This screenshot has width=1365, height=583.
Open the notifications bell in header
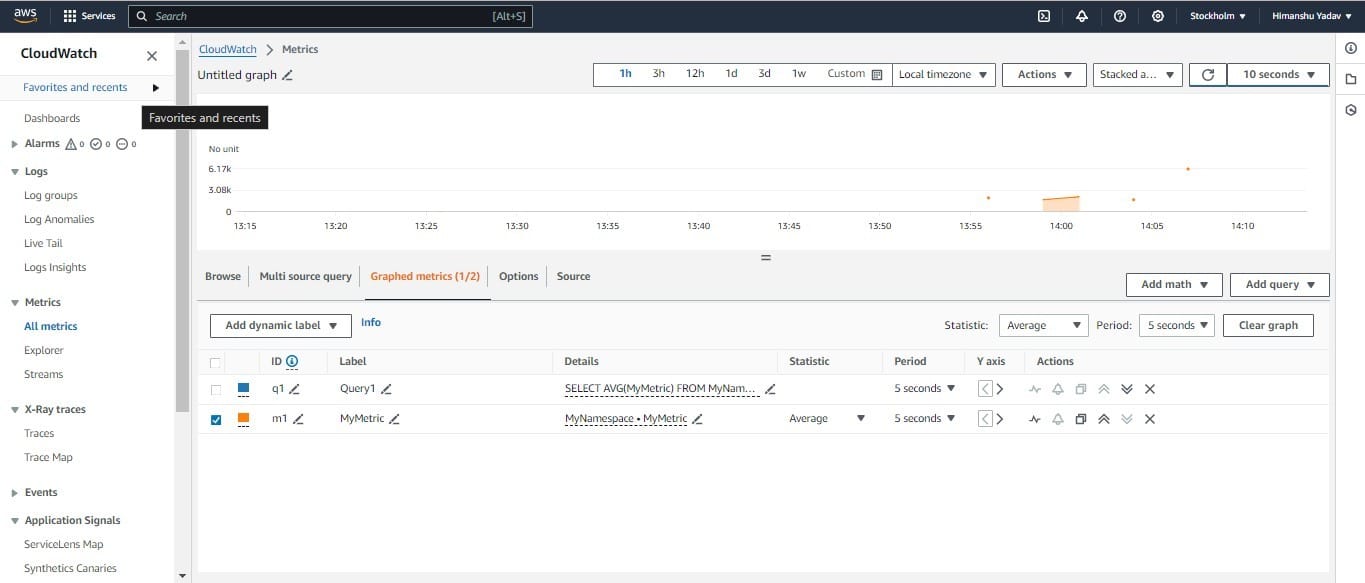[x=1081, y=16]
